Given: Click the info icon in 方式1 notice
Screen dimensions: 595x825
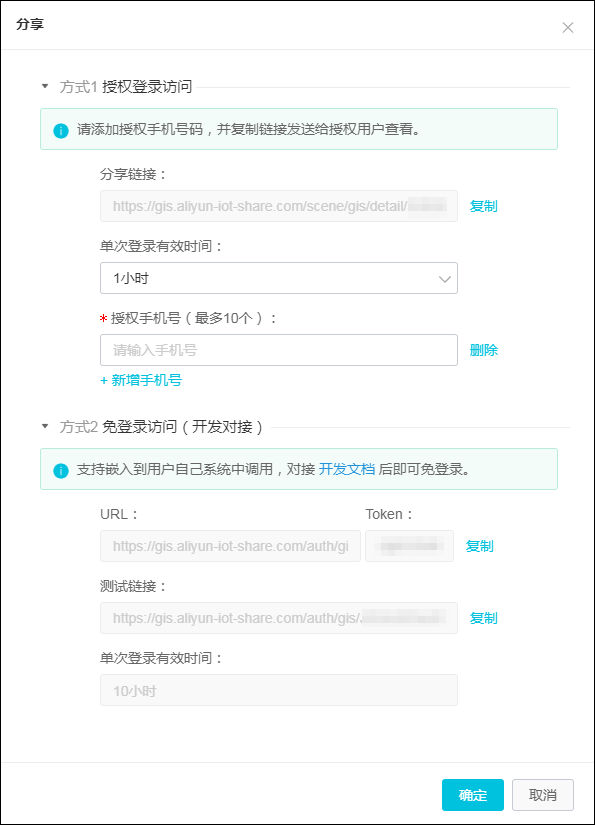Looking at the screenshot, I should point(61,130).
